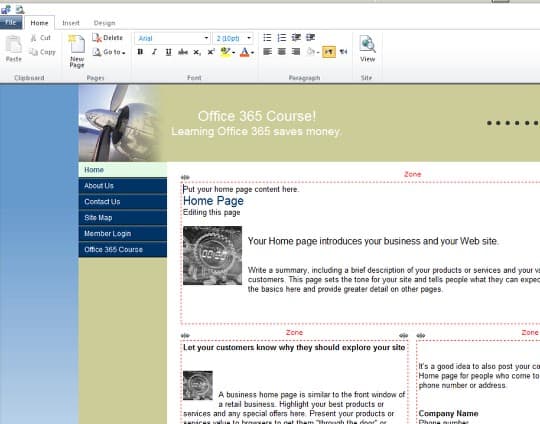The image size is (540, 424).
Task: Toggle Underline formatting
Action: click(x=168, y=52)
